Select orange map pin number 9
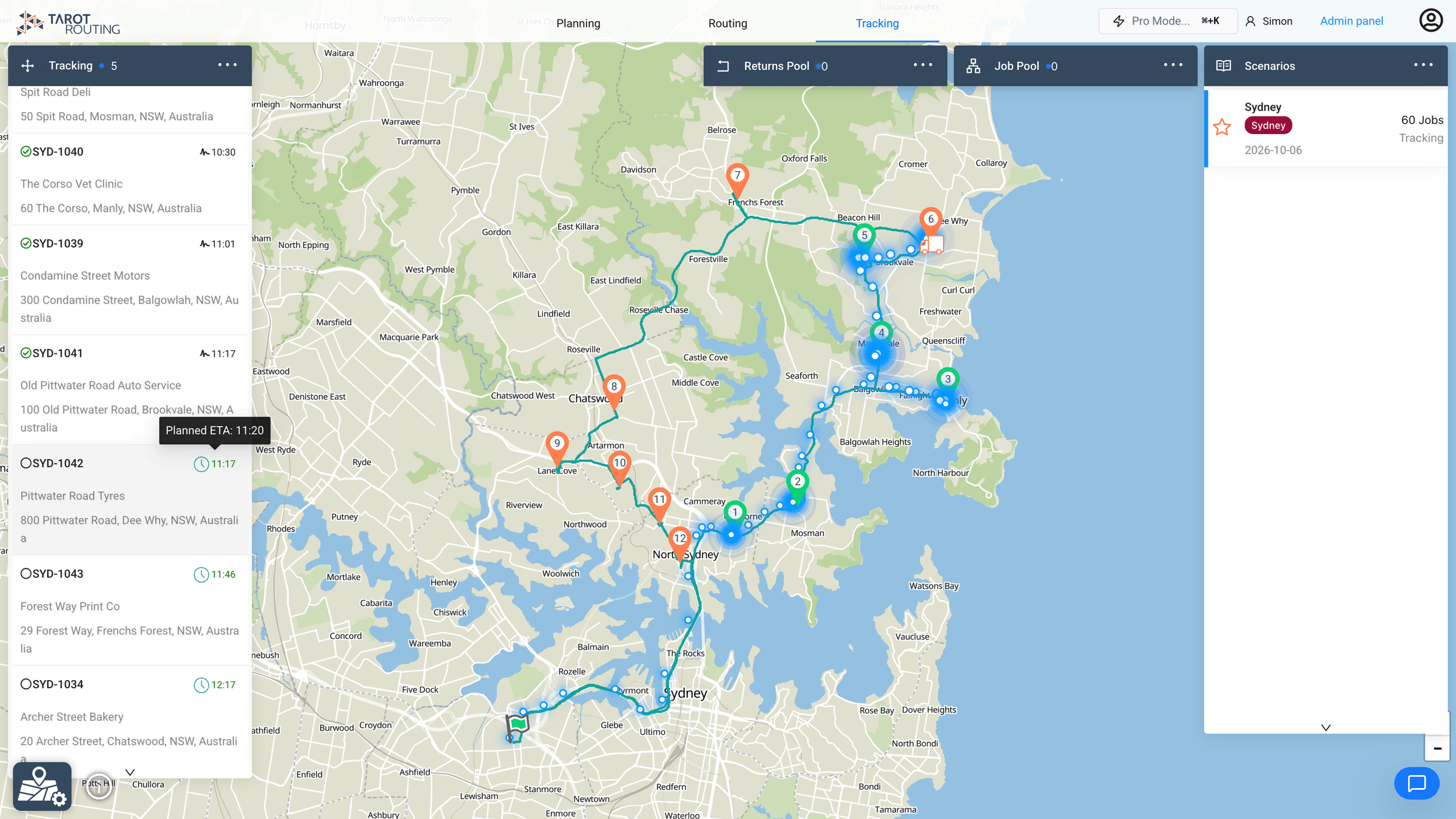Image resolution: width=1456 pixels, height=819 pixels. (x=557, y=448)
